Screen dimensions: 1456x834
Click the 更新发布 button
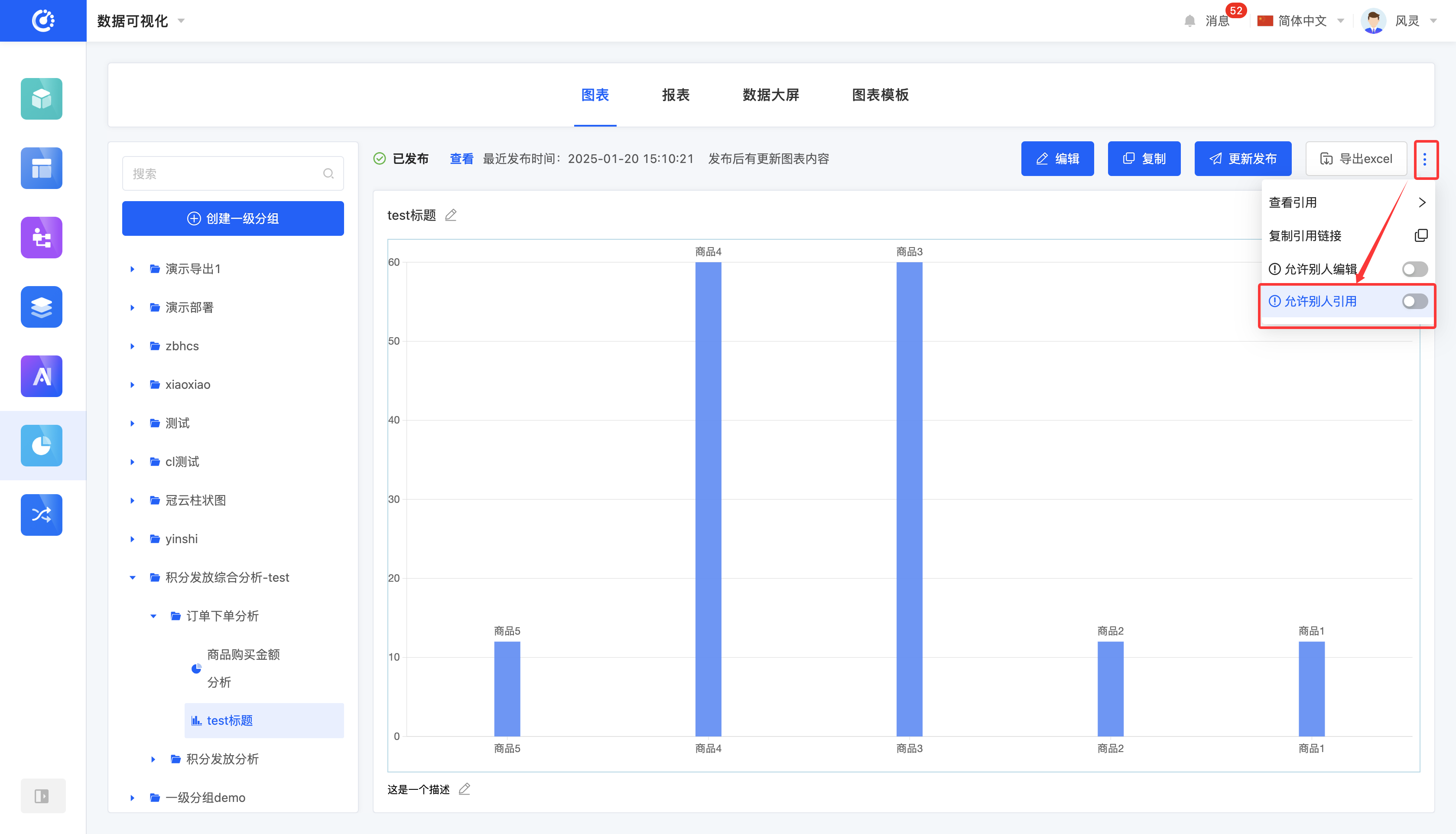[x=1242, y=159]
